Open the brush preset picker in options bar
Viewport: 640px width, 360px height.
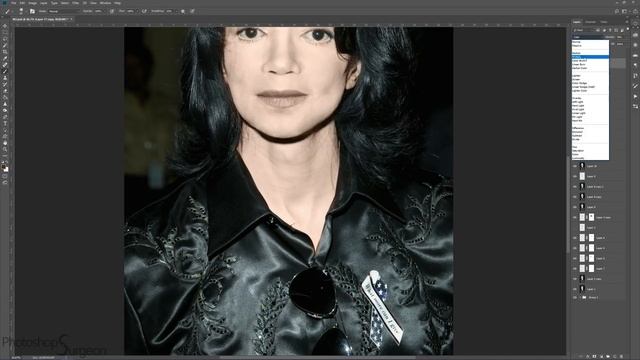tap(21, 11)
